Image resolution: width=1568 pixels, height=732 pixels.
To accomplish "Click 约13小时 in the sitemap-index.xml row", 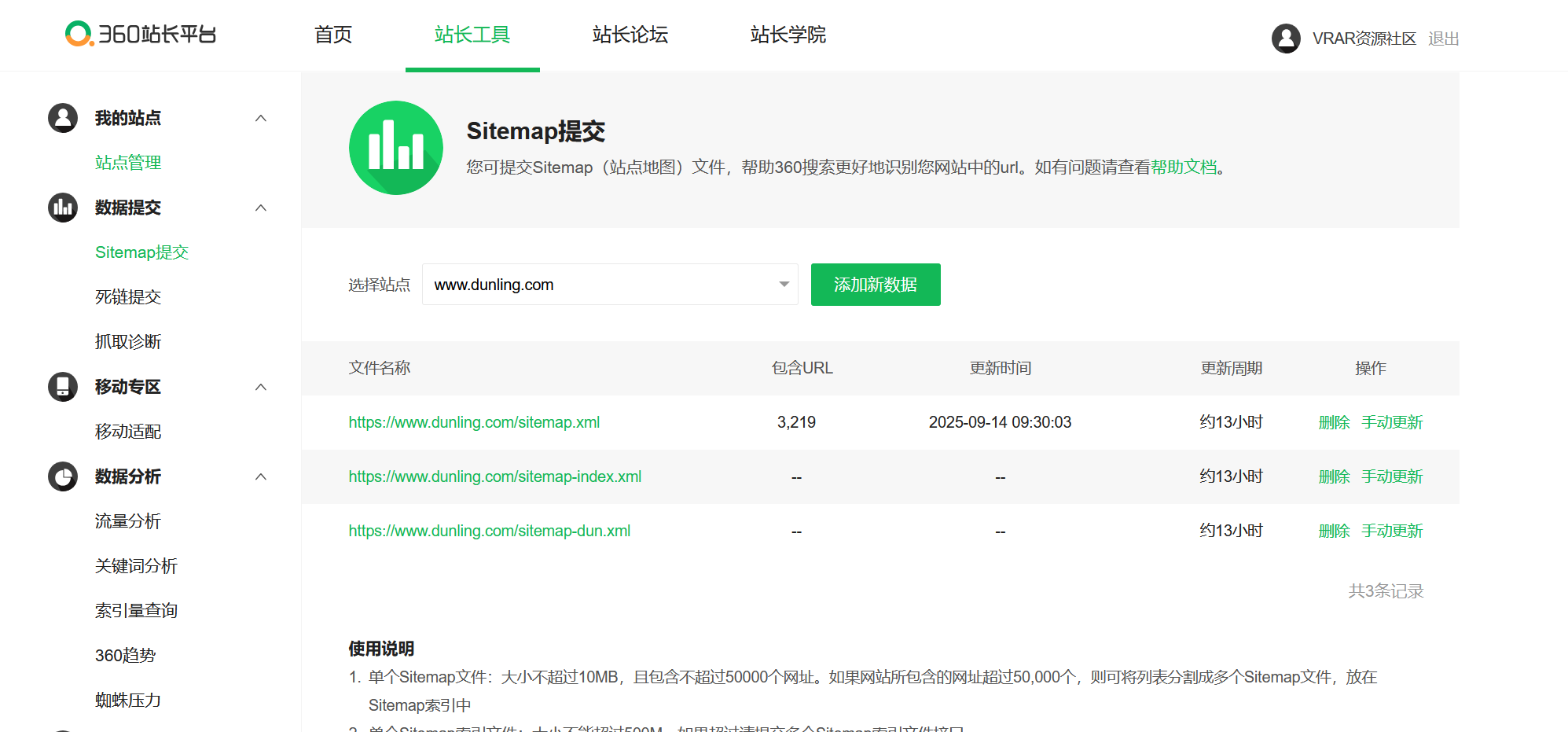I will tap(1231, 476).
